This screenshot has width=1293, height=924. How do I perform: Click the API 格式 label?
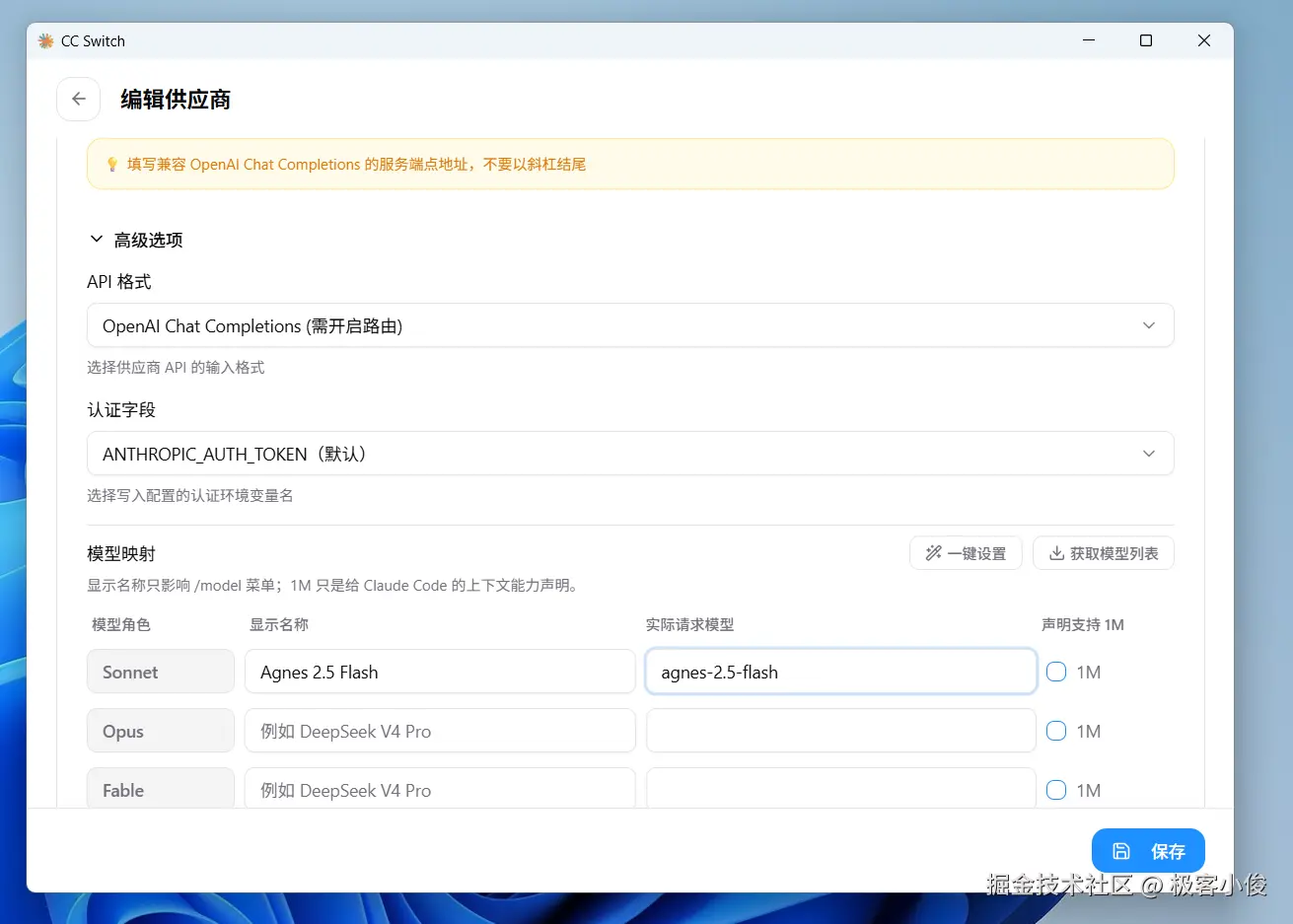pos(119,281)
